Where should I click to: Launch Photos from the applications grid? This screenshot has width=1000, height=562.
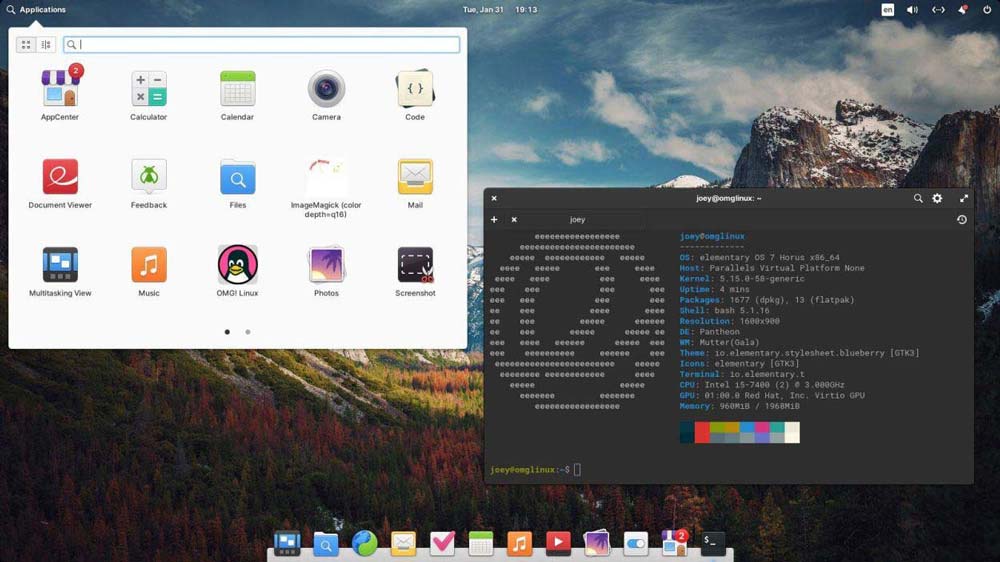tap(326, 270)
